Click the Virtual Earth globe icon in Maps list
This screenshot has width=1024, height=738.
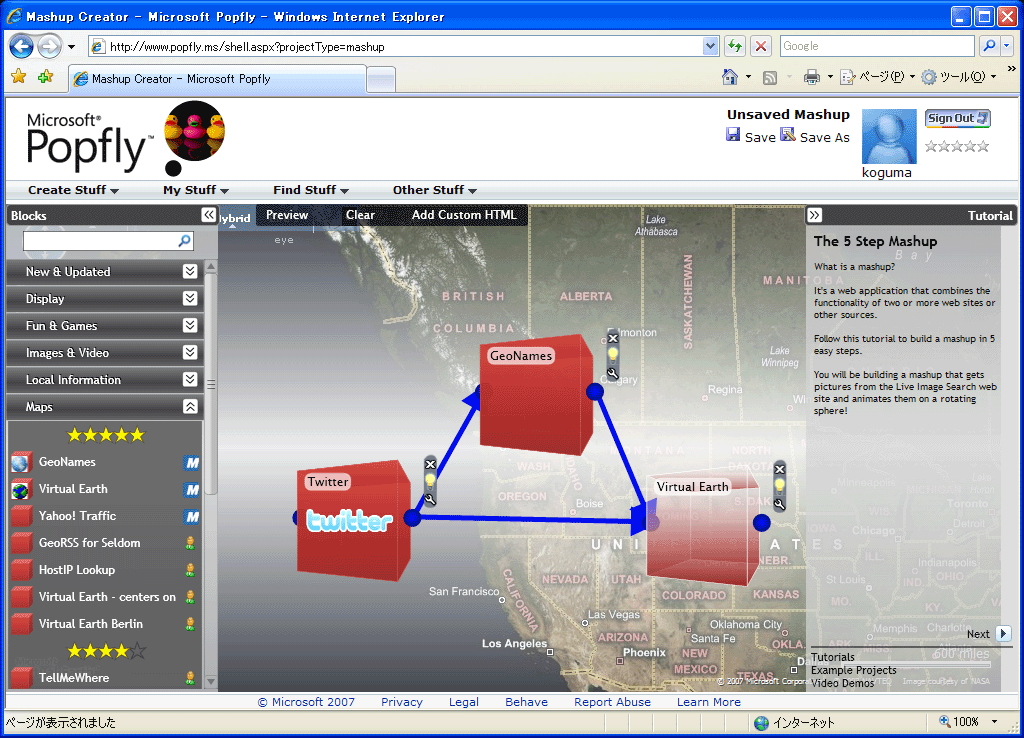pos(21,489)
